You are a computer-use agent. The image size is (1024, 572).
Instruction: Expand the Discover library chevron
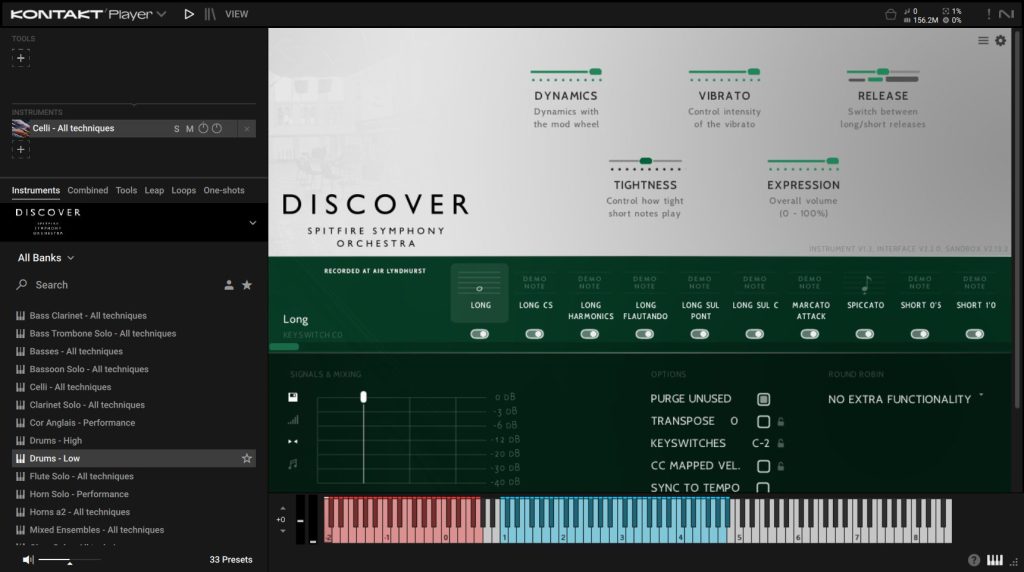pyautogui.click(x=253, y=223)
